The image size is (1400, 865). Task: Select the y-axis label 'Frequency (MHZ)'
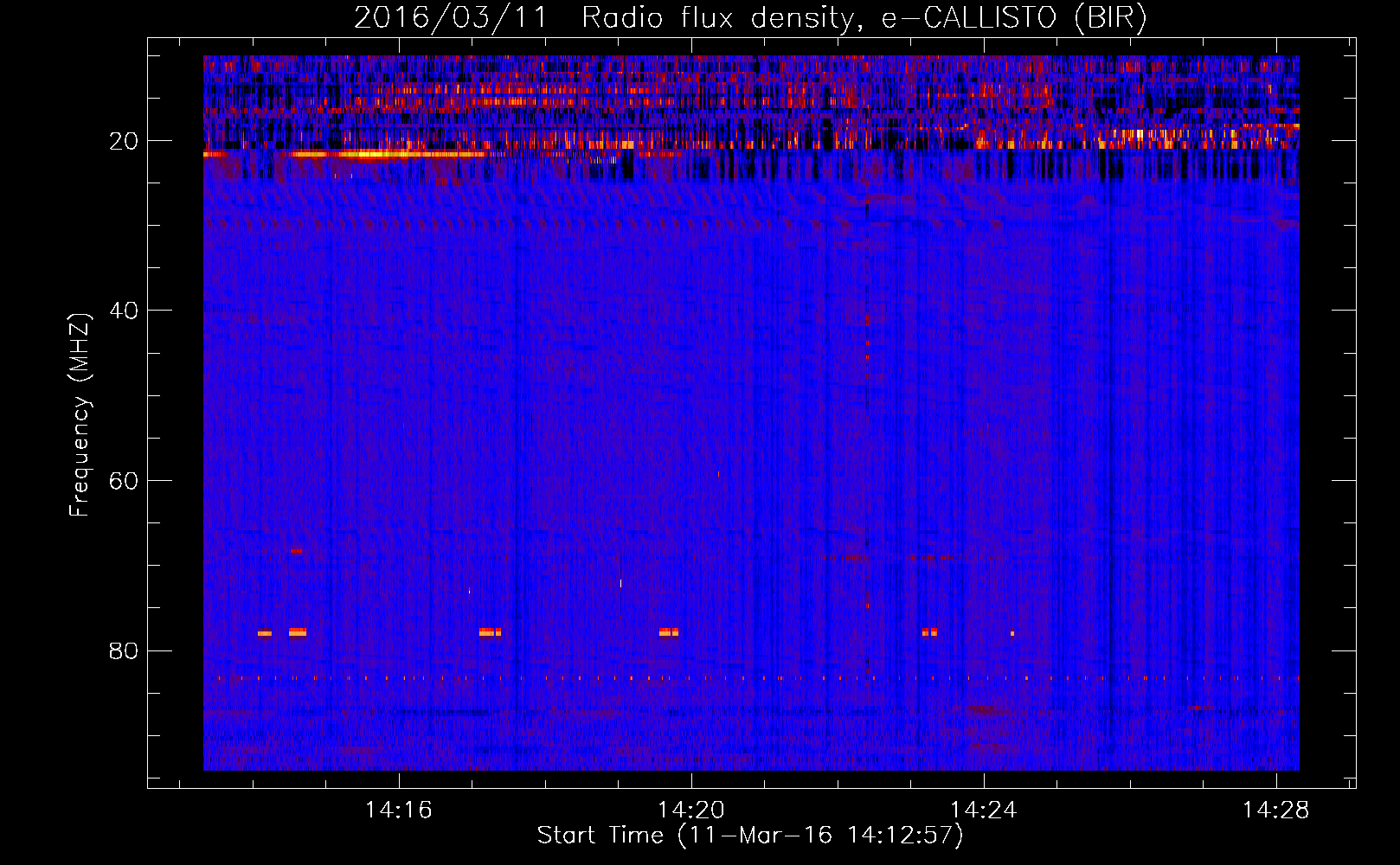point(80,415)
